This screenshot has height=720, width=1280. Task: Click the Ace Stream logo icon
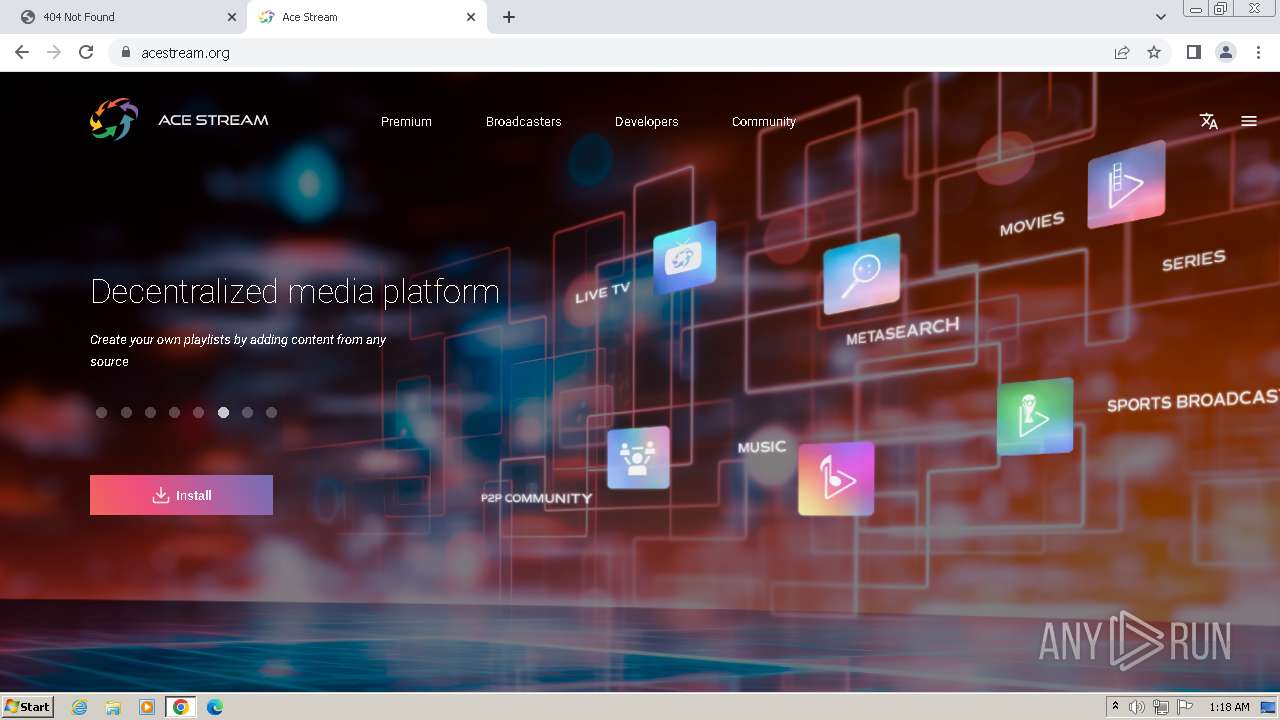(x=114, y=120)
